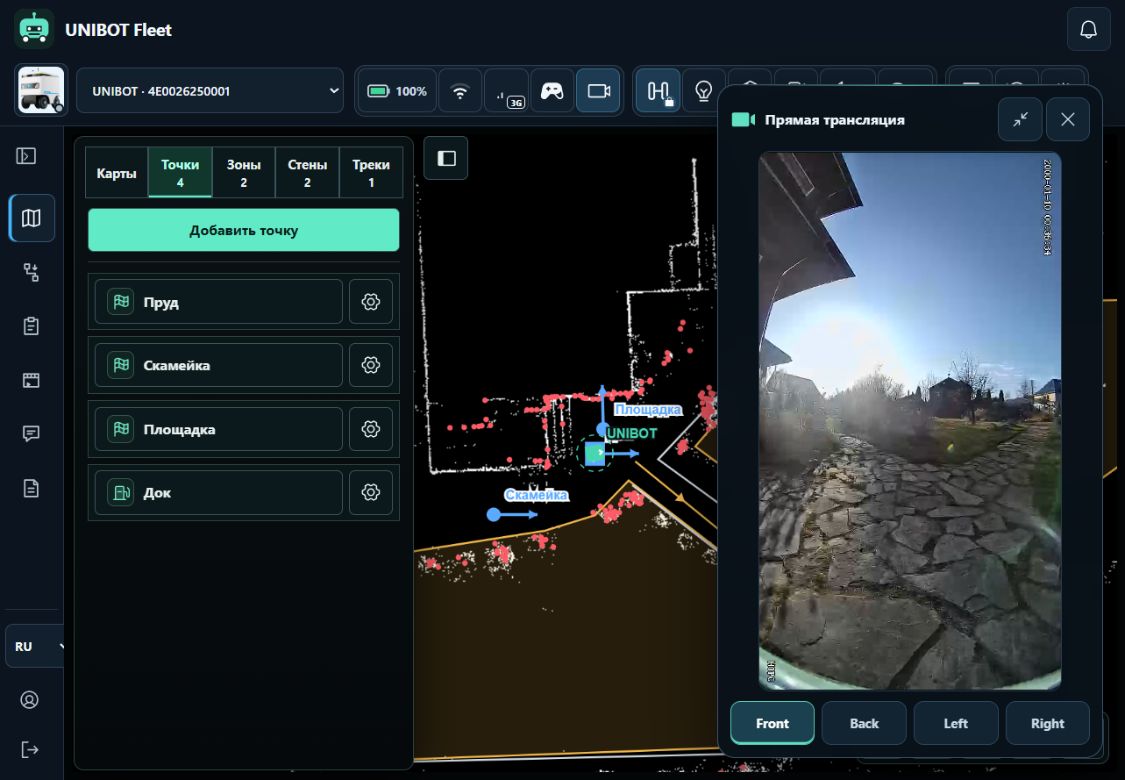Expand the left sidebar panel
Image resolution: width=1125 pixels, height=780 pixels.
27,156
